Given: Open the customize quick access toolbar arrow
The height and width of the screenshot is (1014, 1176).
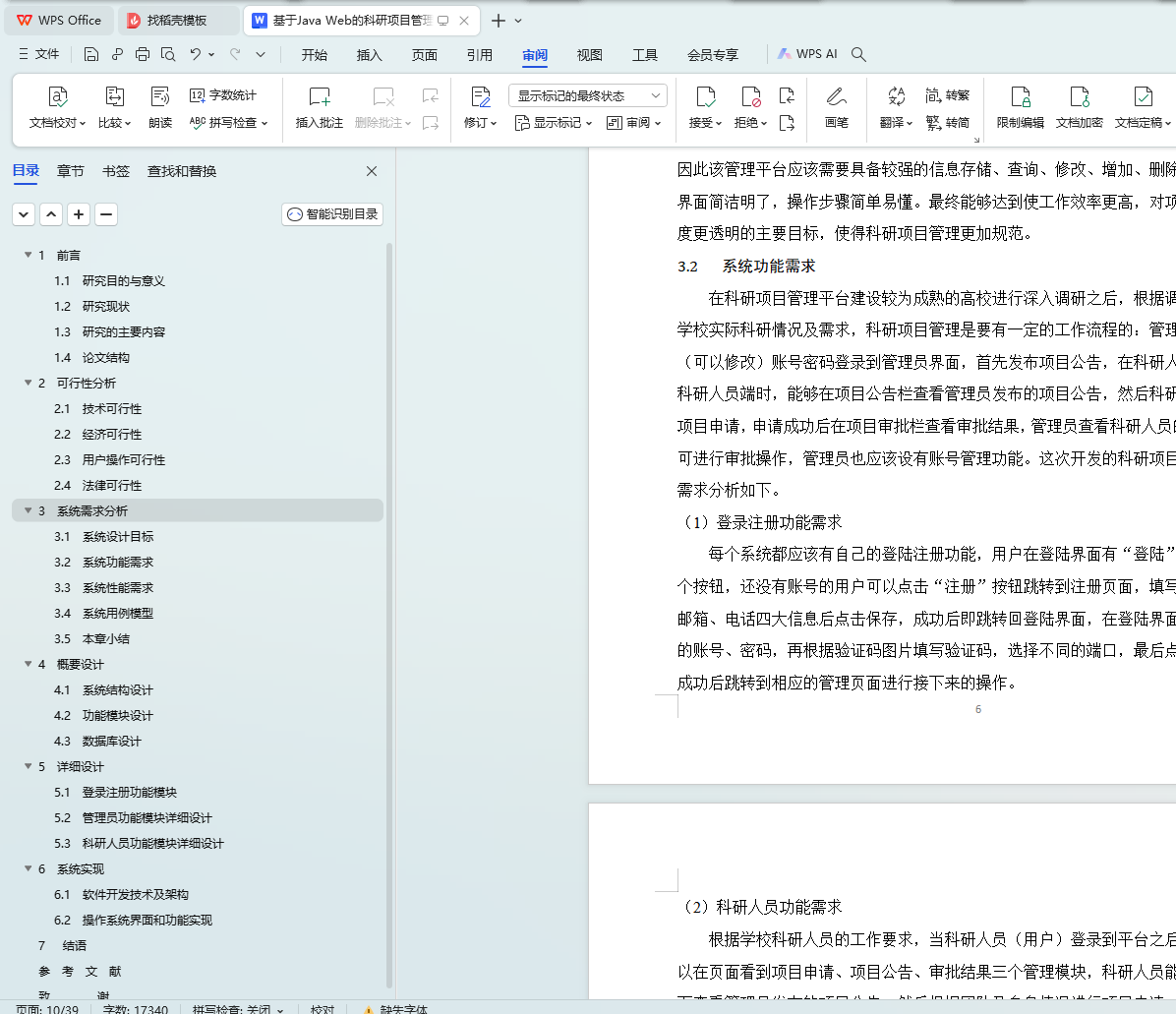Looking at the screenshot, I should [x=261, y=54].
